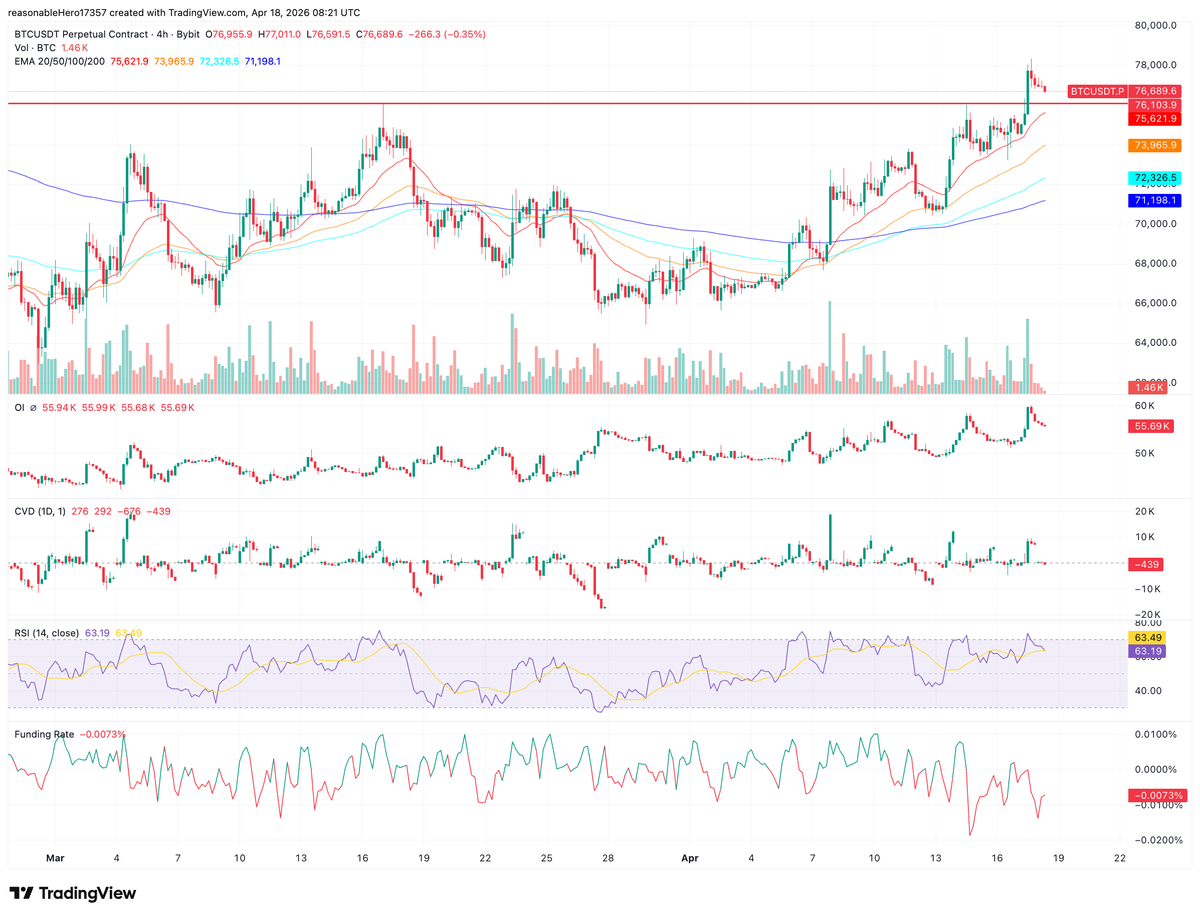Click the 80.00 label on RSI axis
This screenshot has width=1200, height=917.
tap(1147, 621)
